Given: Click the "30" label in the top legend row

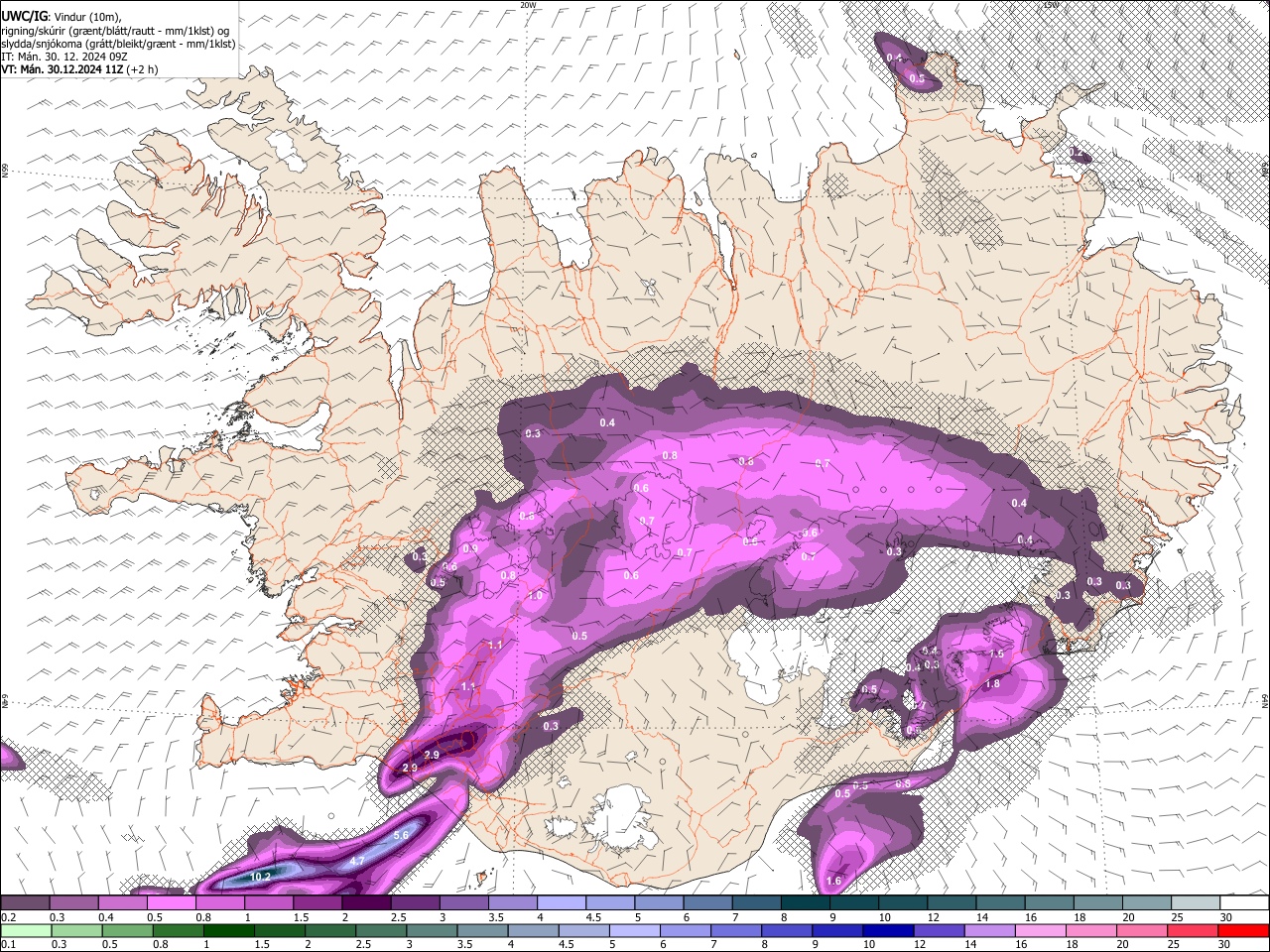Looking at the screenshot, I should point(1225,917).
